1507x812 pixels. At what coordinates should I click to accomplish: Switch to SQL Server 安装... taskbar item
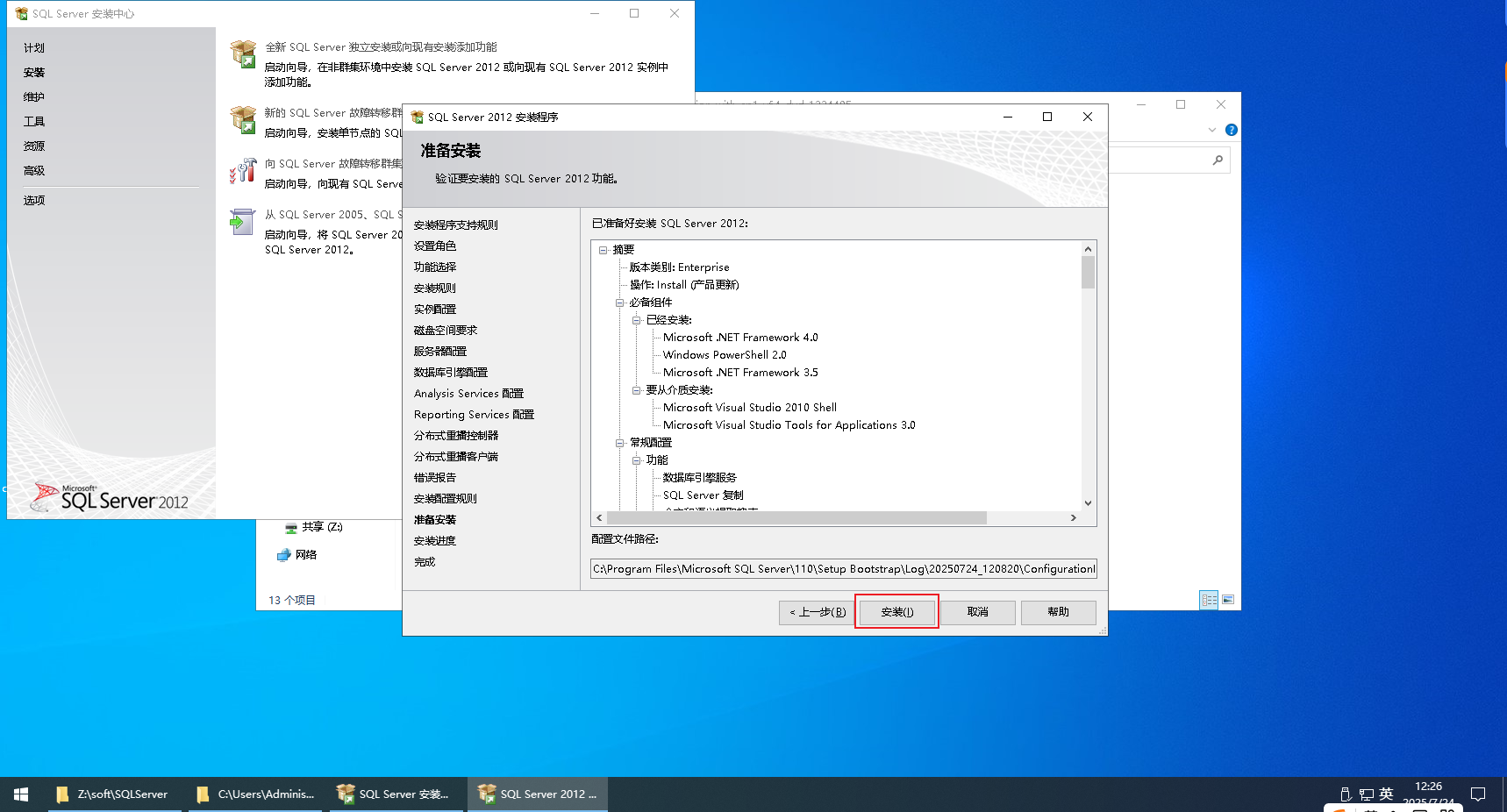pos(396,794)
